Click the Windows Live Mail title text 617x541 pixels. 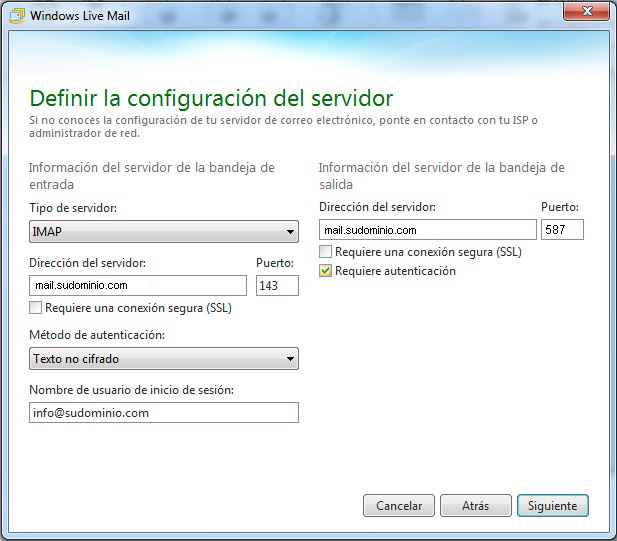[x=80, y=16]
